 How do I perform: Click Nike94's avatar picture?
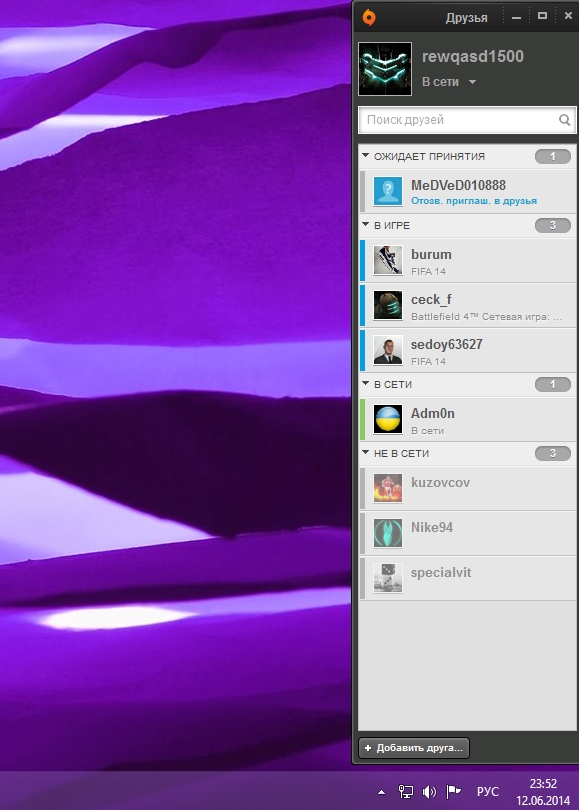388,534
